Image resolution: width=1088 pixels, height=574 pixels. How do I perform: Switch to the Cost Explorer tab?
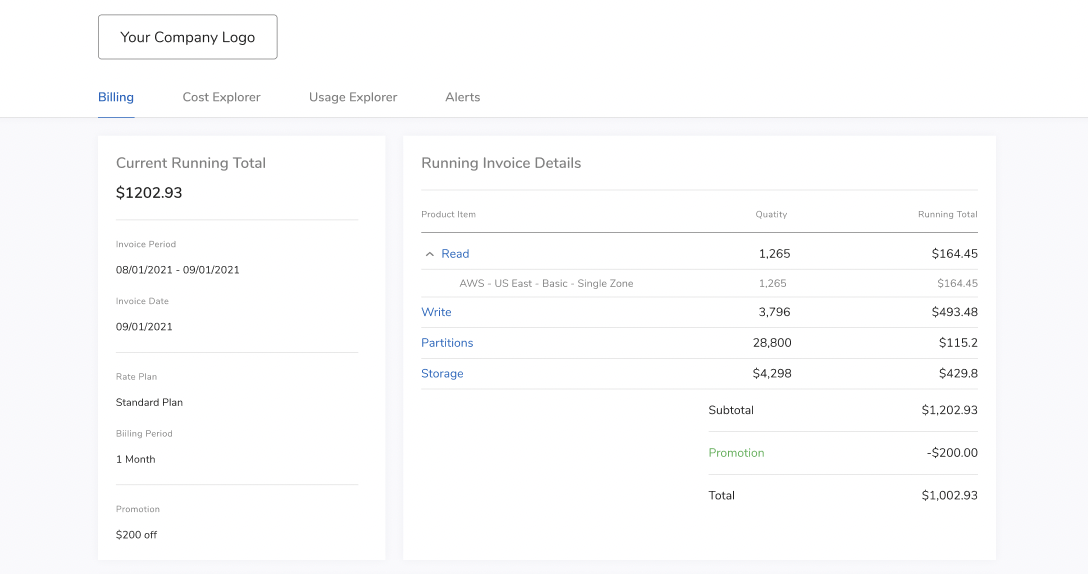221,97
